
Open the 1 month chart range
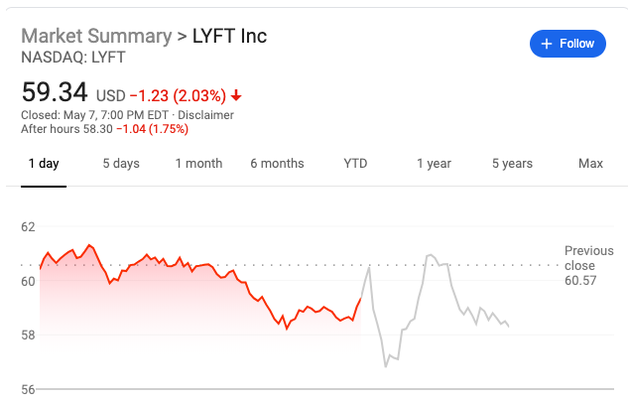point(199,163)
